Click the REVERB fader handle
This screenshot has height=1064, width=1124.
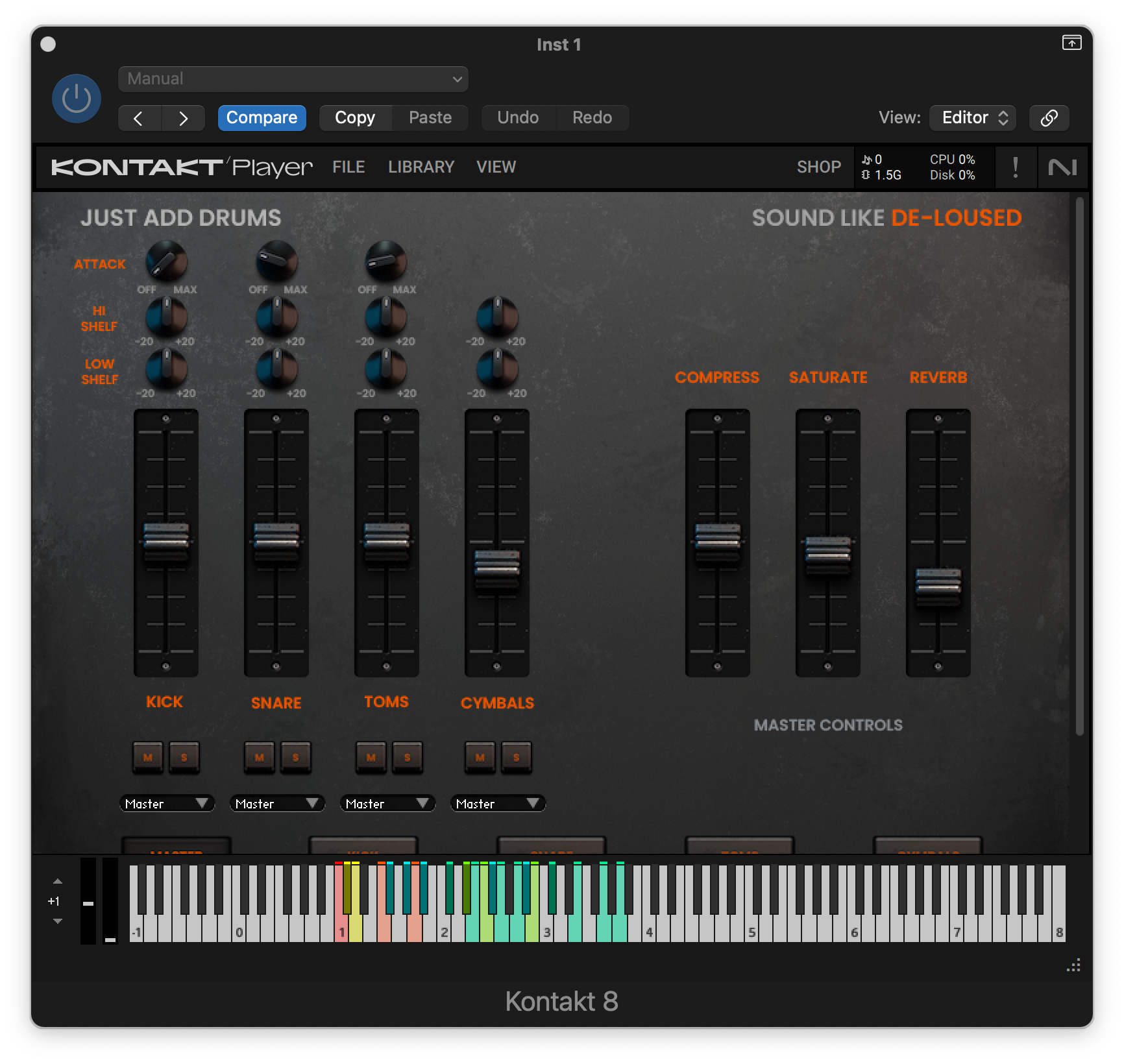pos(938,586)
